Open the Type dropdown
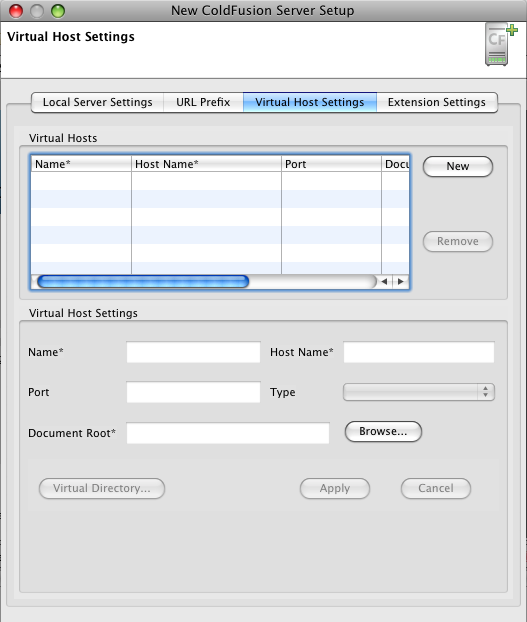Image resolution: width=527 pixels, height=622 pixels. [x=419, y=392]
